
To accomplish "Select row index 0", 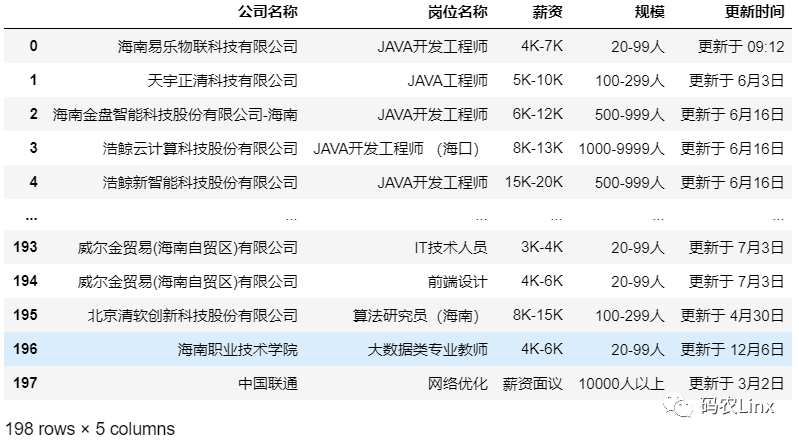I will pyautogui.click(x=33, y=46).
